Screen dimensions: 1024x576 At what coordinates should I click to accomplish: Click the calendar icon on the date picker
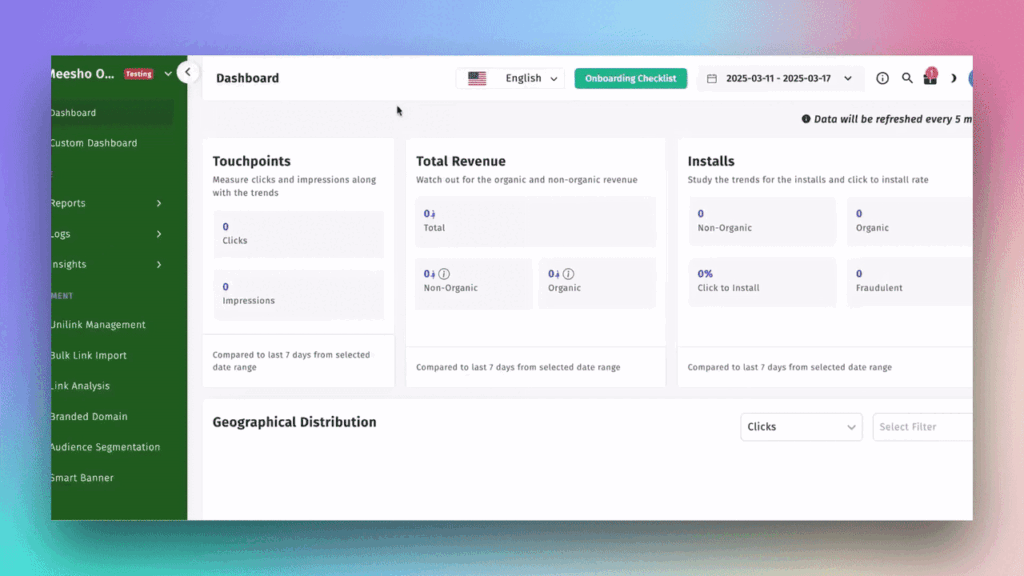(x=711, y=78)
